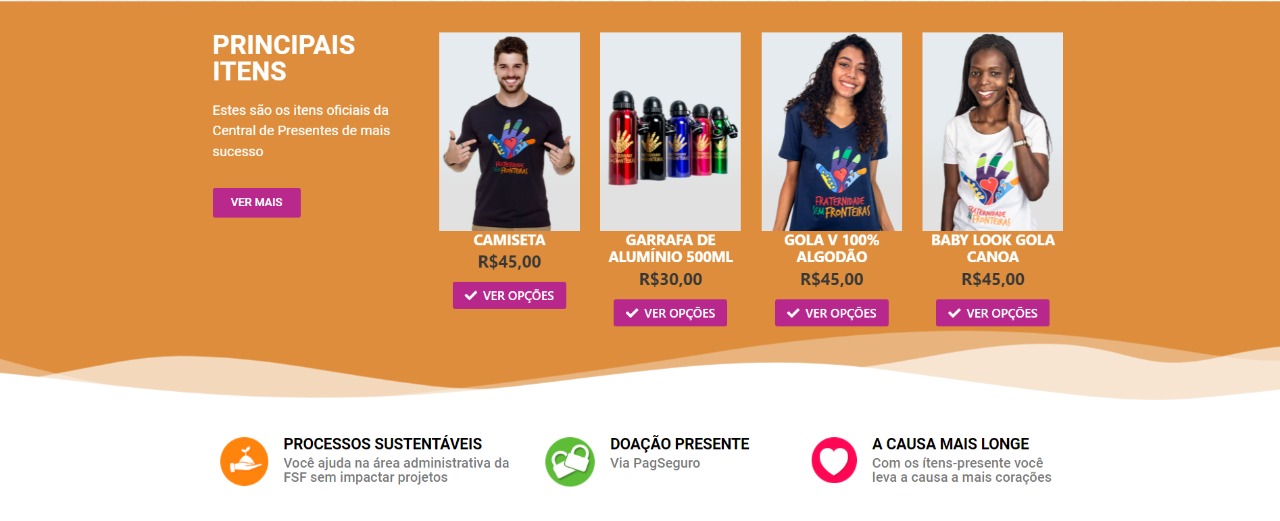The width and height of the screenshot is (1280, 521).
Task: Open the navy Gola V shirt photo
Action: 831,132
